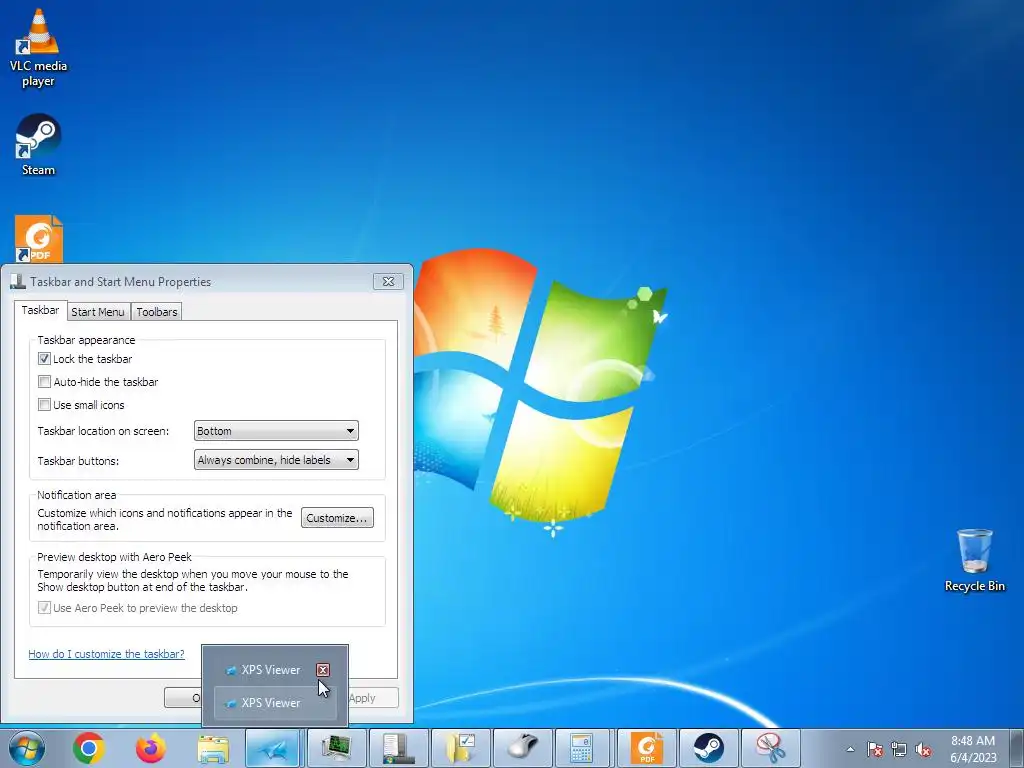The width and height of the screenshot is (1024, 768).
Task: Select the Foxit PDF desktop shortcut
Action: [x=39, y=238]
